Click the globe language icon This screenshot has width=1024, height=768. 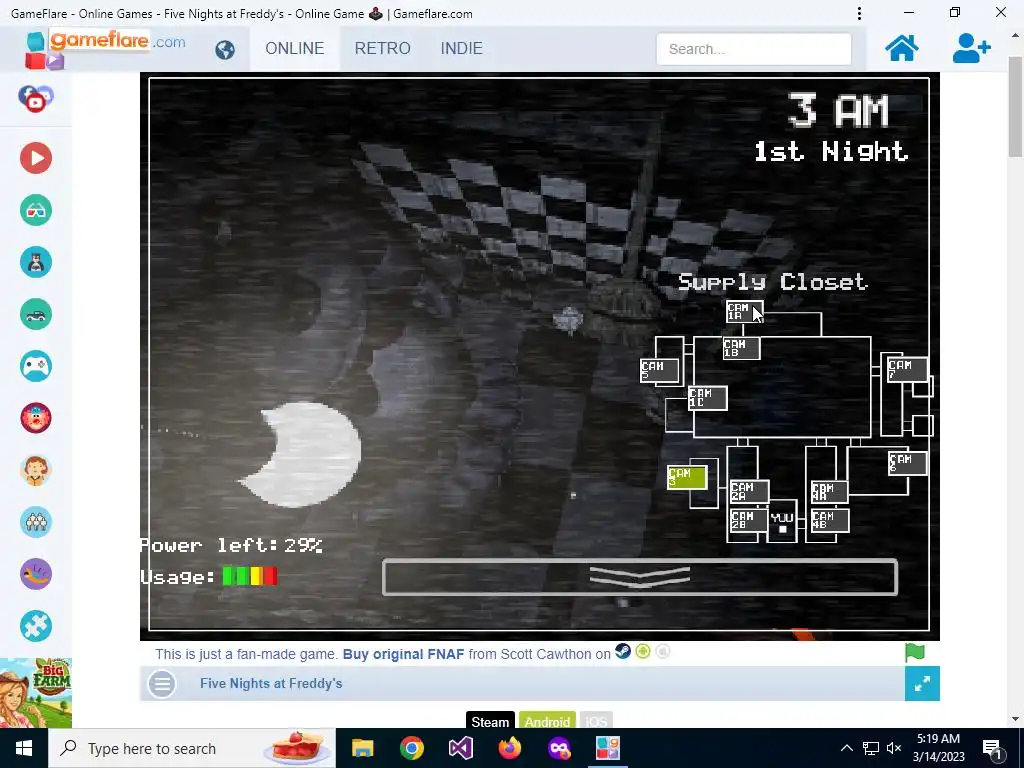coord(225,50)
